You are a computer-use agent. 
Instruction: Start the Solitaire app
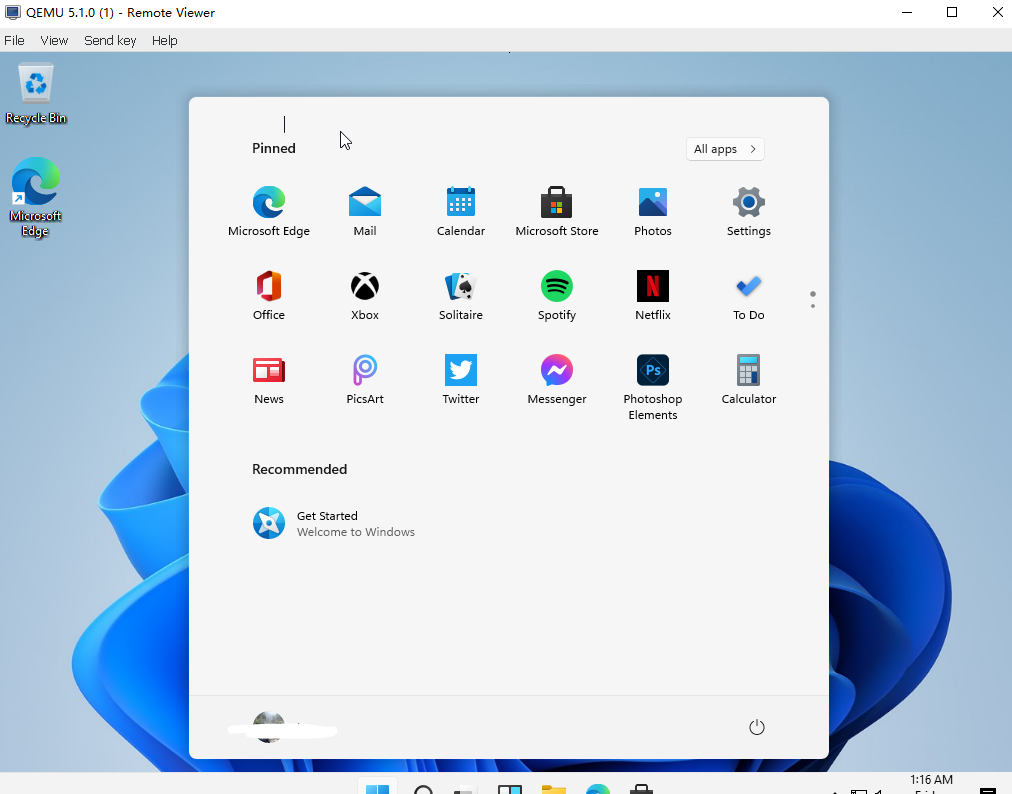(x=460, y=295)
